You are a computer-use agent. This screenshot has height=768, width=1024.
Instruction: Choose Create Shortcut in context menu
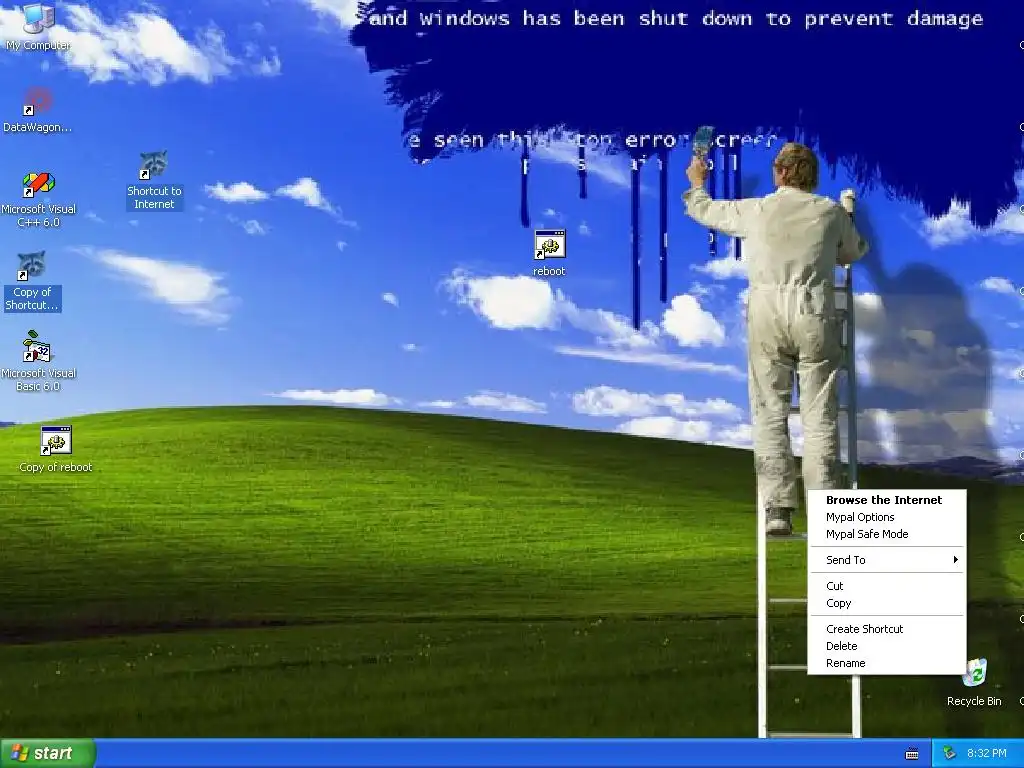887,629
